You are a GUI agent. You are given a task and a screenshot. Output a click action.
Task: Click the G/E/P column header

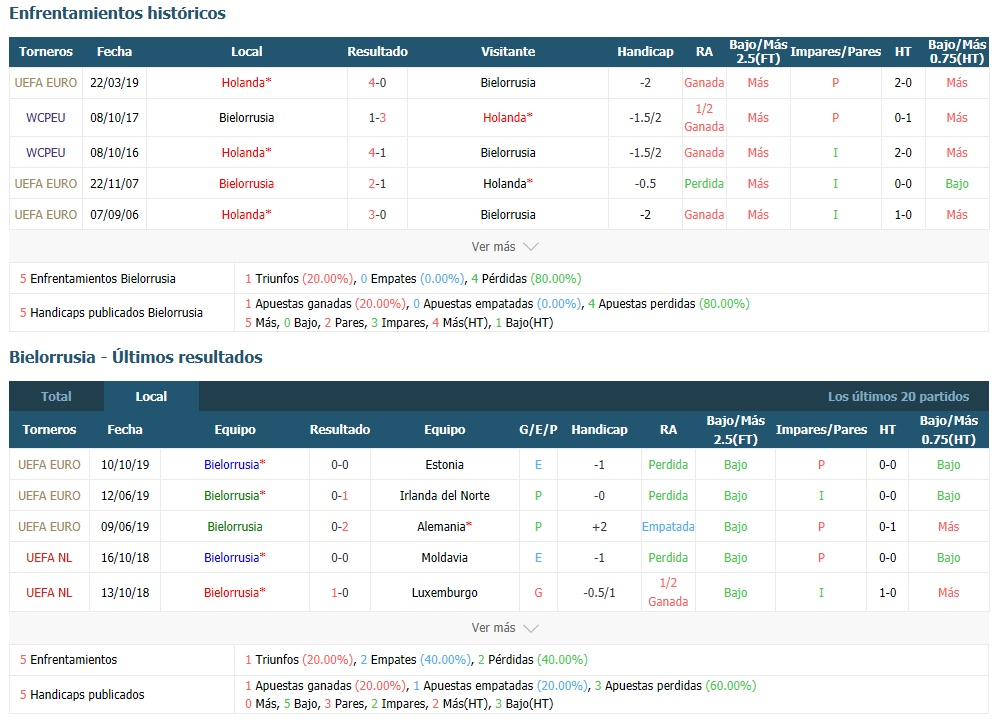538,429
